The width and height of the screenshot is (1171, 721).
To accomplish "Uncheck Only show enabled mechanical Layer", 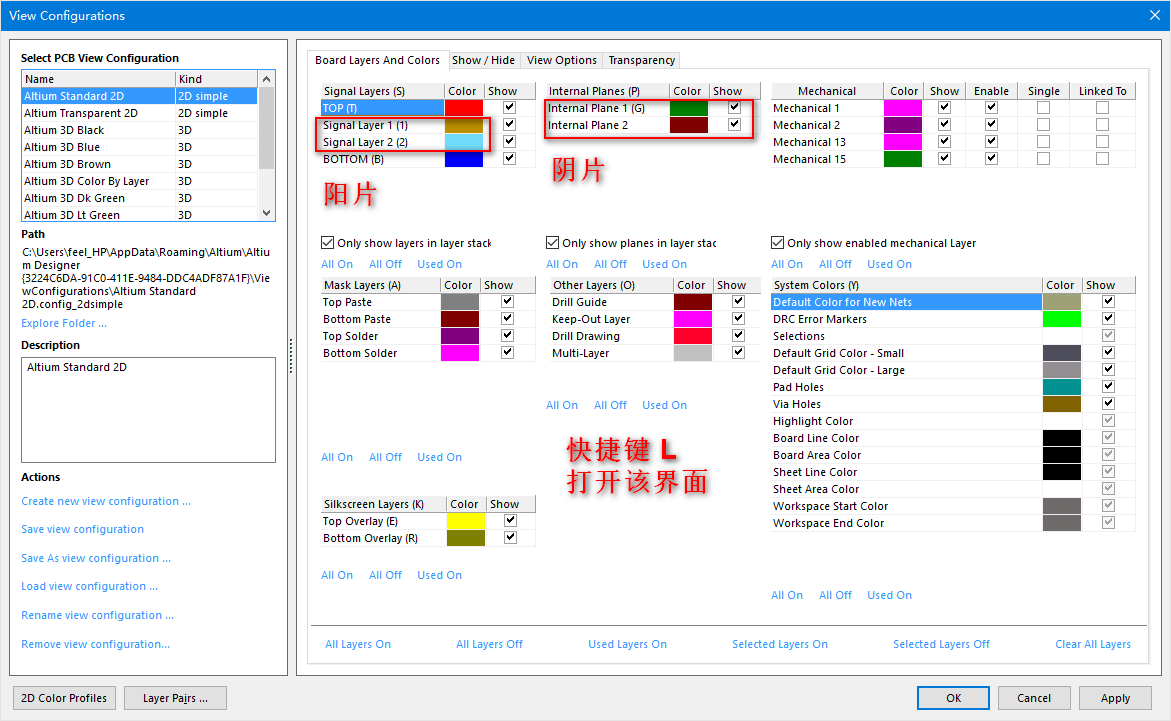I will click(x=778, y=243).
